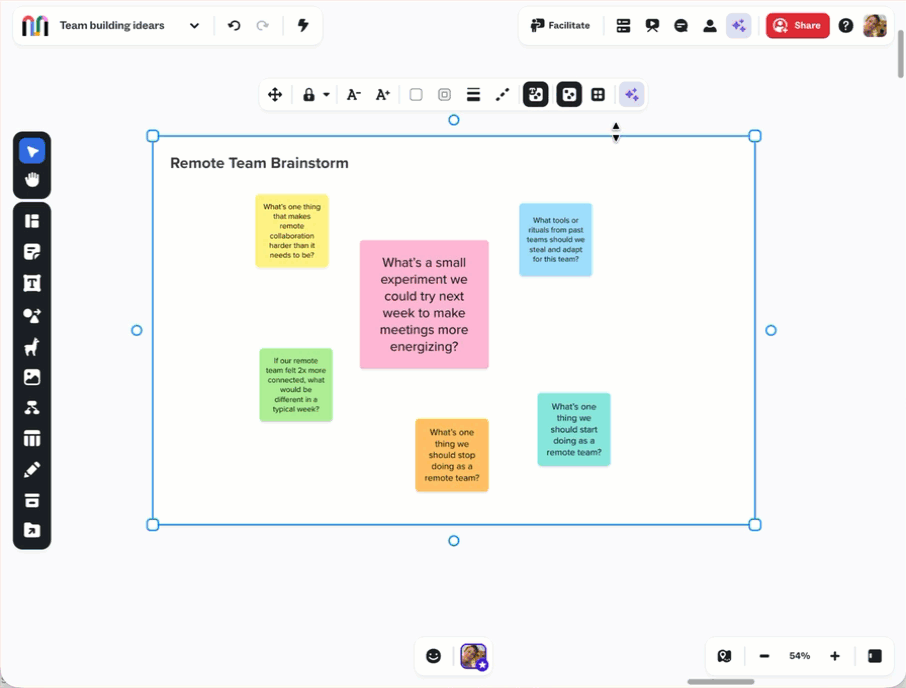
Task: Click the move handle in floating toolbar
Action: tap(275, 94)
